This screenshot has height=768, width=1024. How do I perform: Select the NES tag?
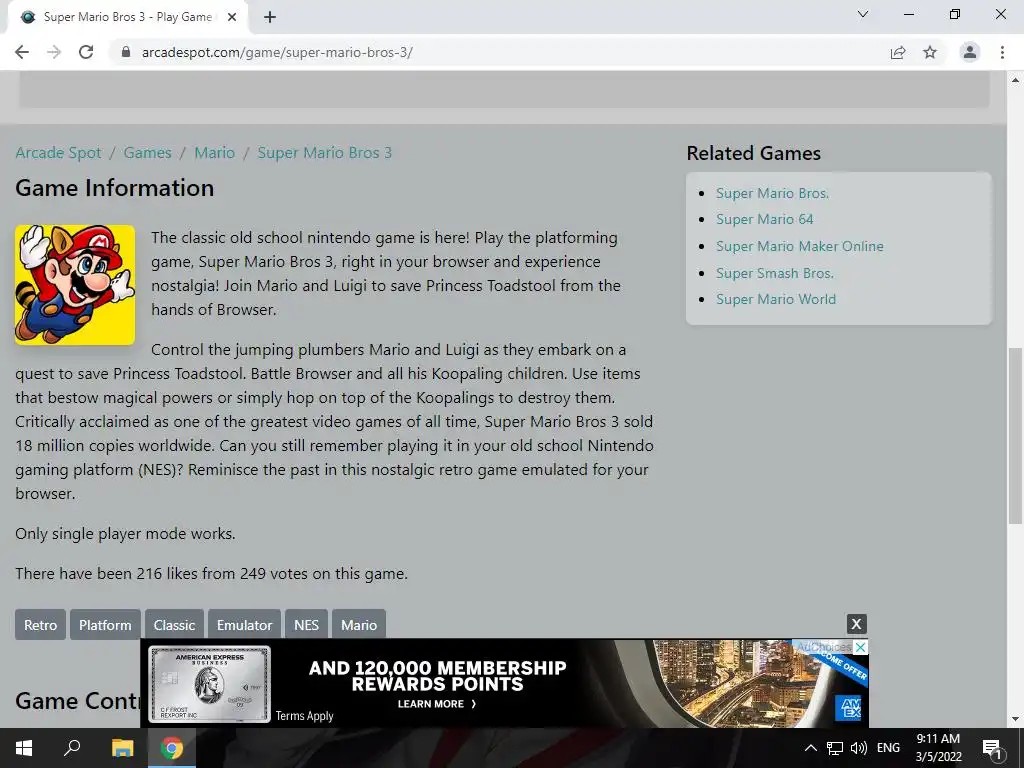pos(306,625)
